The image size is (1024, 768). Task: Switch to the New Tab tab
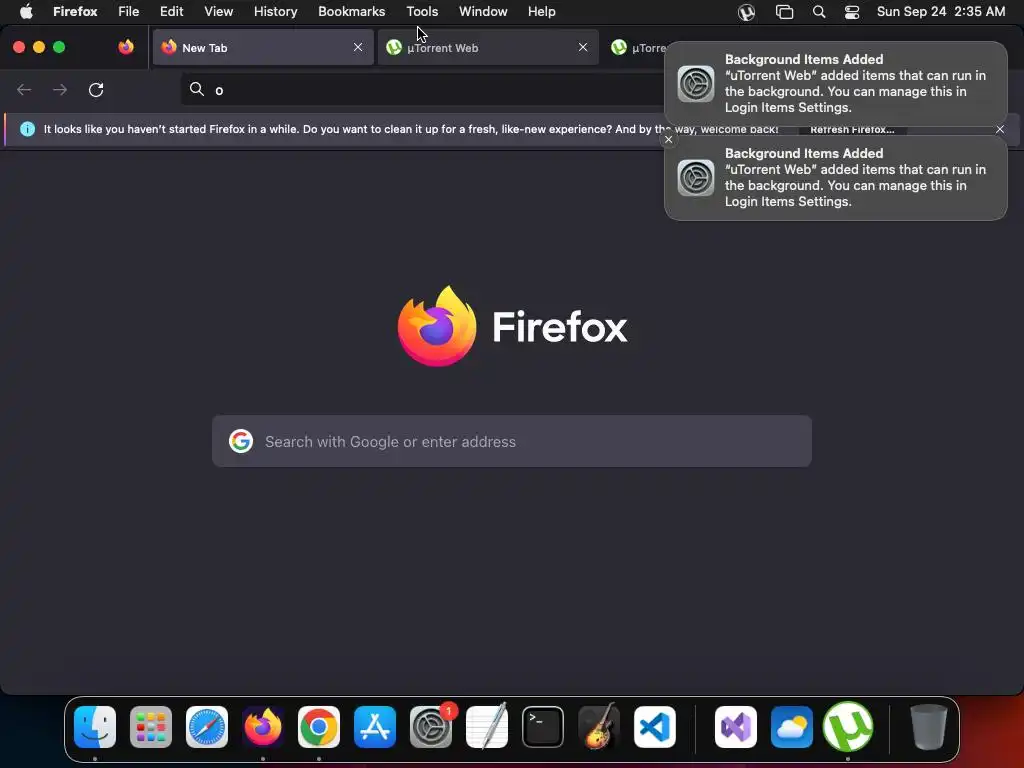point(263,48)
